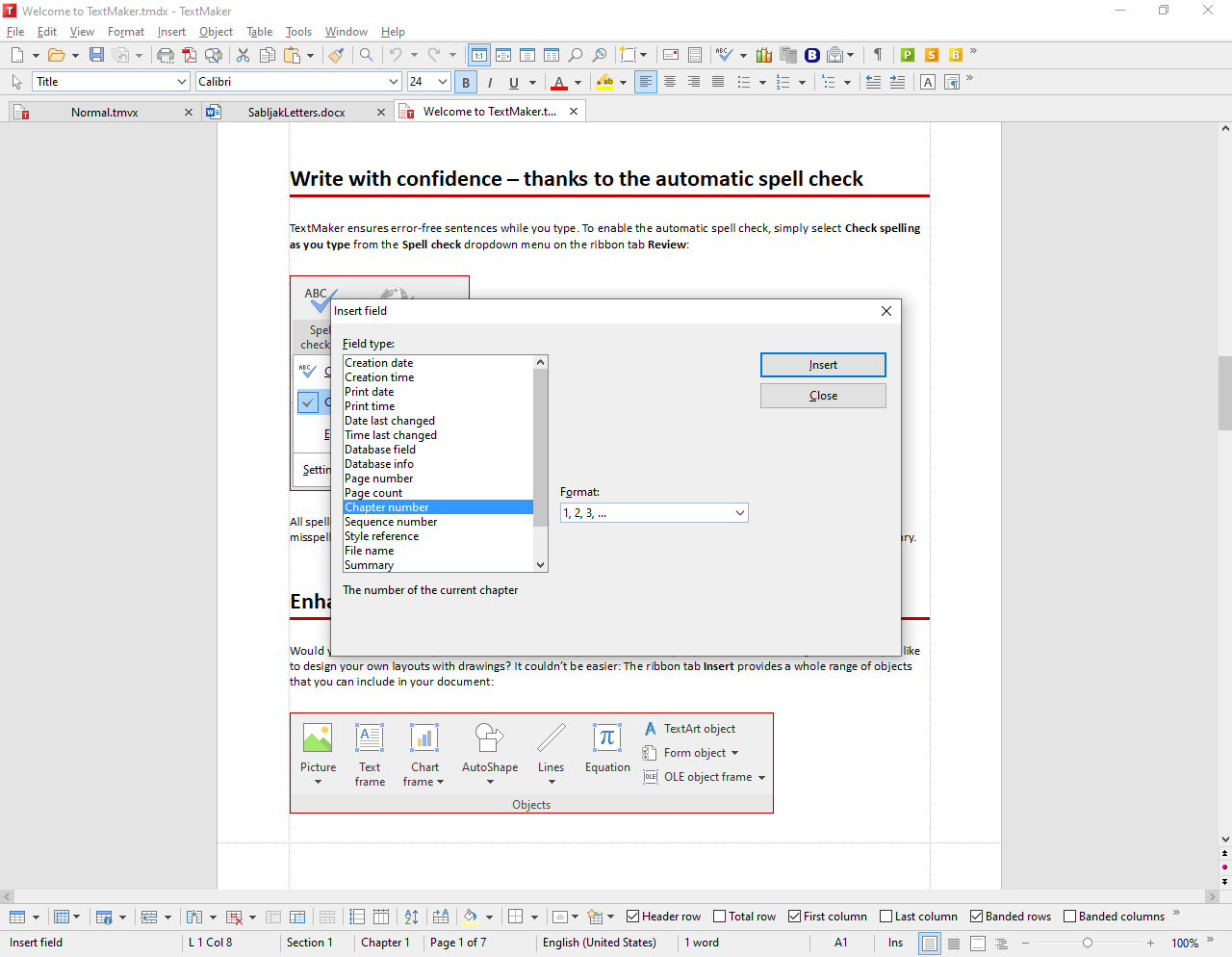1232x957 pixels.
Task: Switch to the Normal.tmvx document tab
Action: point(104,113)
